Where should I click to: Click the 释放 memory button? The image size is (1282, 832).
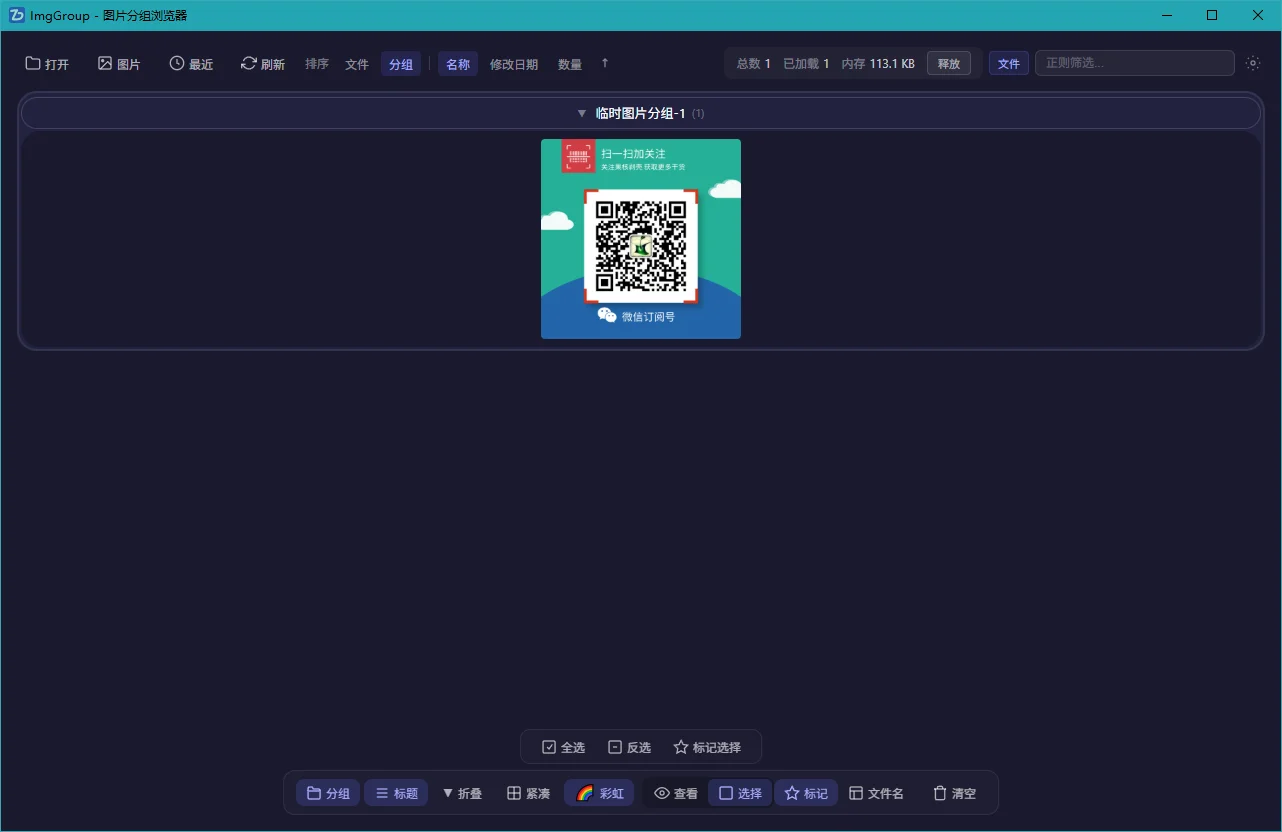[x=949, y=63]
